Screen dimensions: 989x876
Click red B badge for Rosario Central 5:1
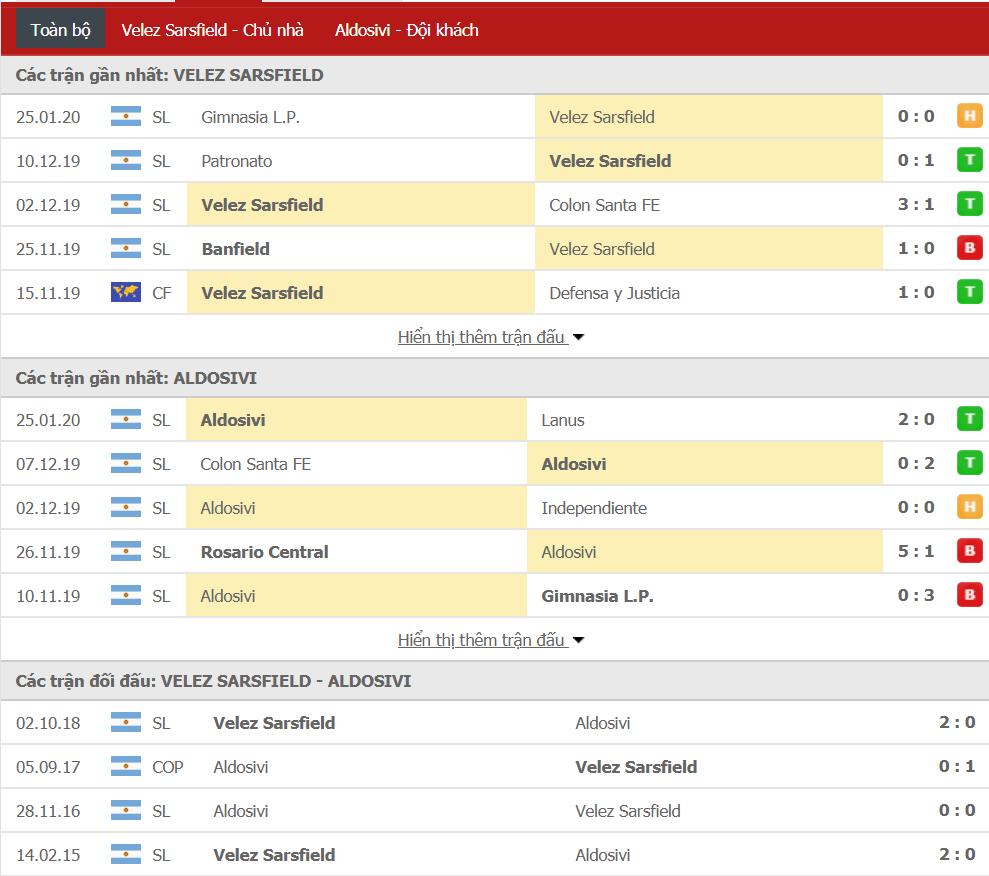(969, 551)
